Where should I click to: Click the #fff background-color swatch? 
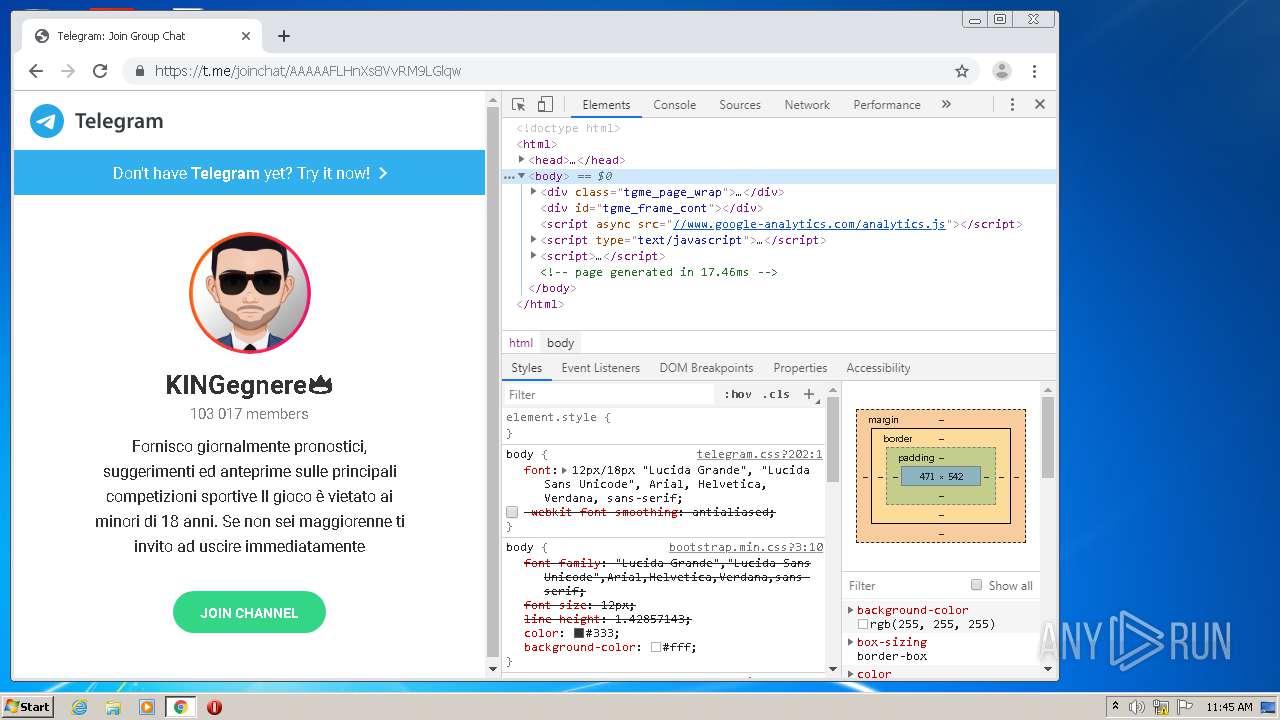656,647
